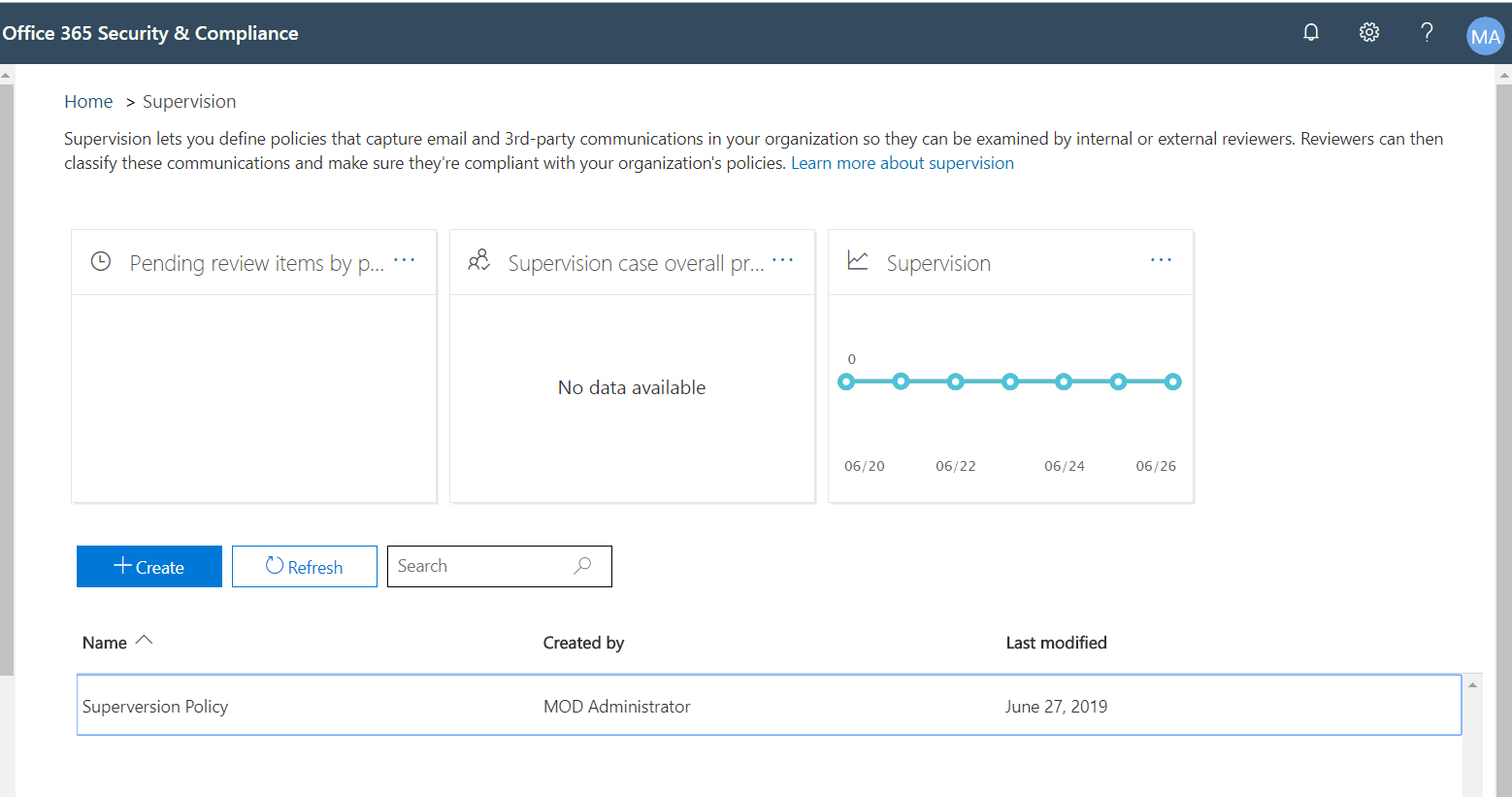This screenshot has width=1512, height=797.
Task: Click the help question mark icon
Action: click(x=1427, y=32)
